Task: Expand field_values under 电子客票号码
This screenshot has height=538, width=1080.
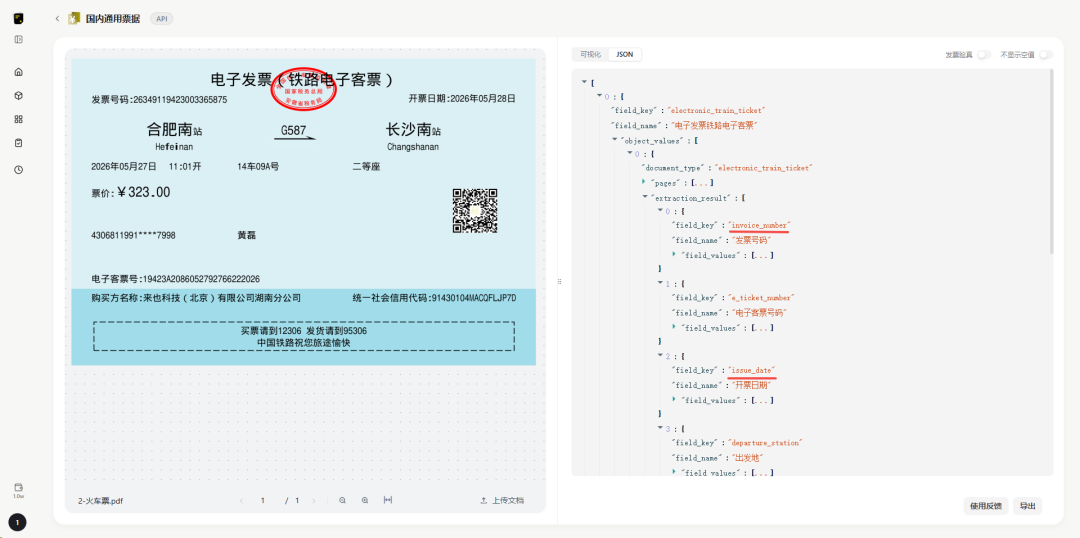Action: pos(674,327)
